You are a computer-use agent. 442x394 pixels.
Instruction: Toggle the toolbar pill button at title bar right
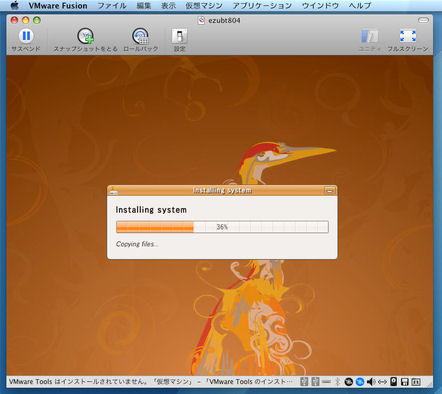(x=423, y=20)
